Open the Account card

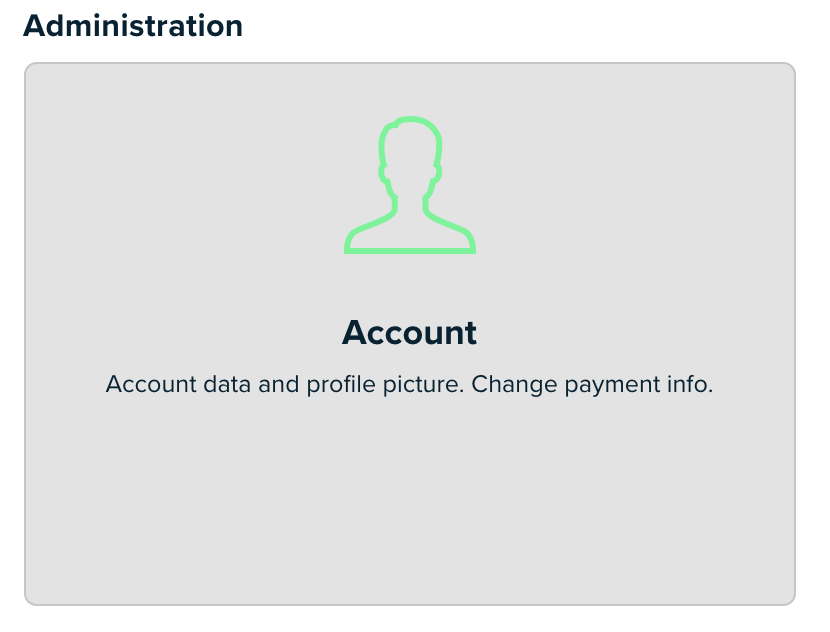(x=410, y=334)
